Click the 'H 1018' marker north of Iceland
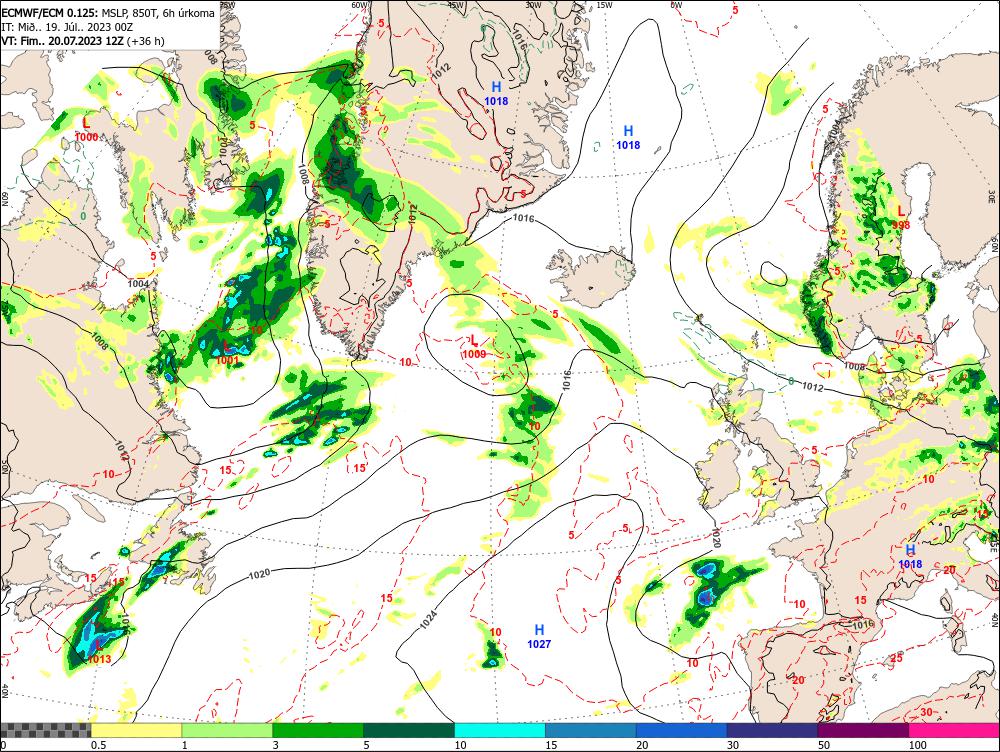Screen dimensions: 1000x752 628,137
